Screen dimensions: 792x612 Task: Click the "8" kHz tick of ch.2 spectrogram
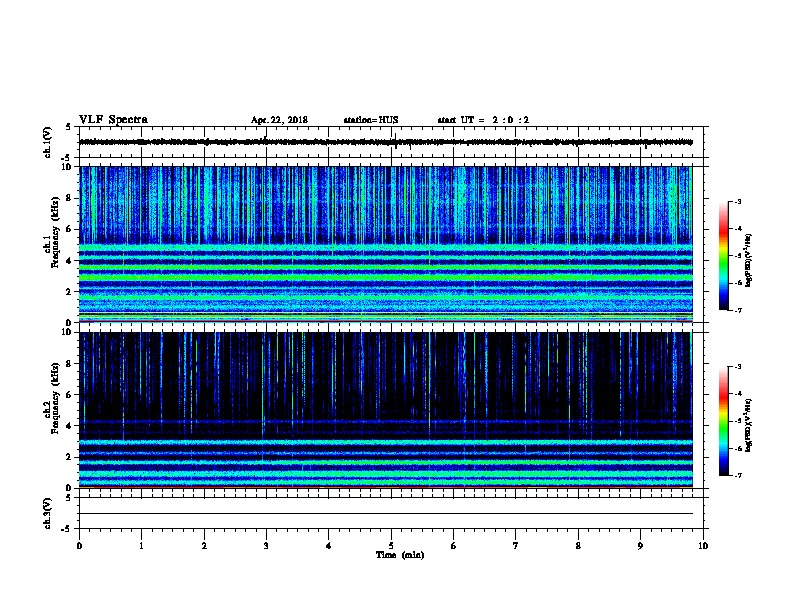pyautogui.click(x=69, y=364)
